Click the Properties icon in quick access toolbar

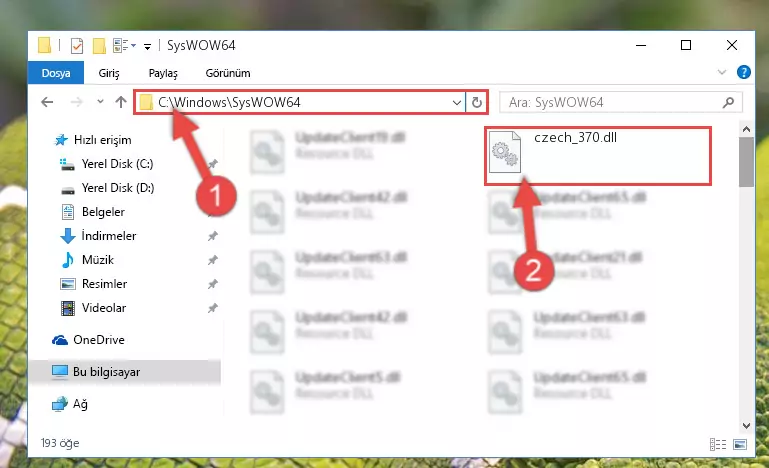click(77, 46)
